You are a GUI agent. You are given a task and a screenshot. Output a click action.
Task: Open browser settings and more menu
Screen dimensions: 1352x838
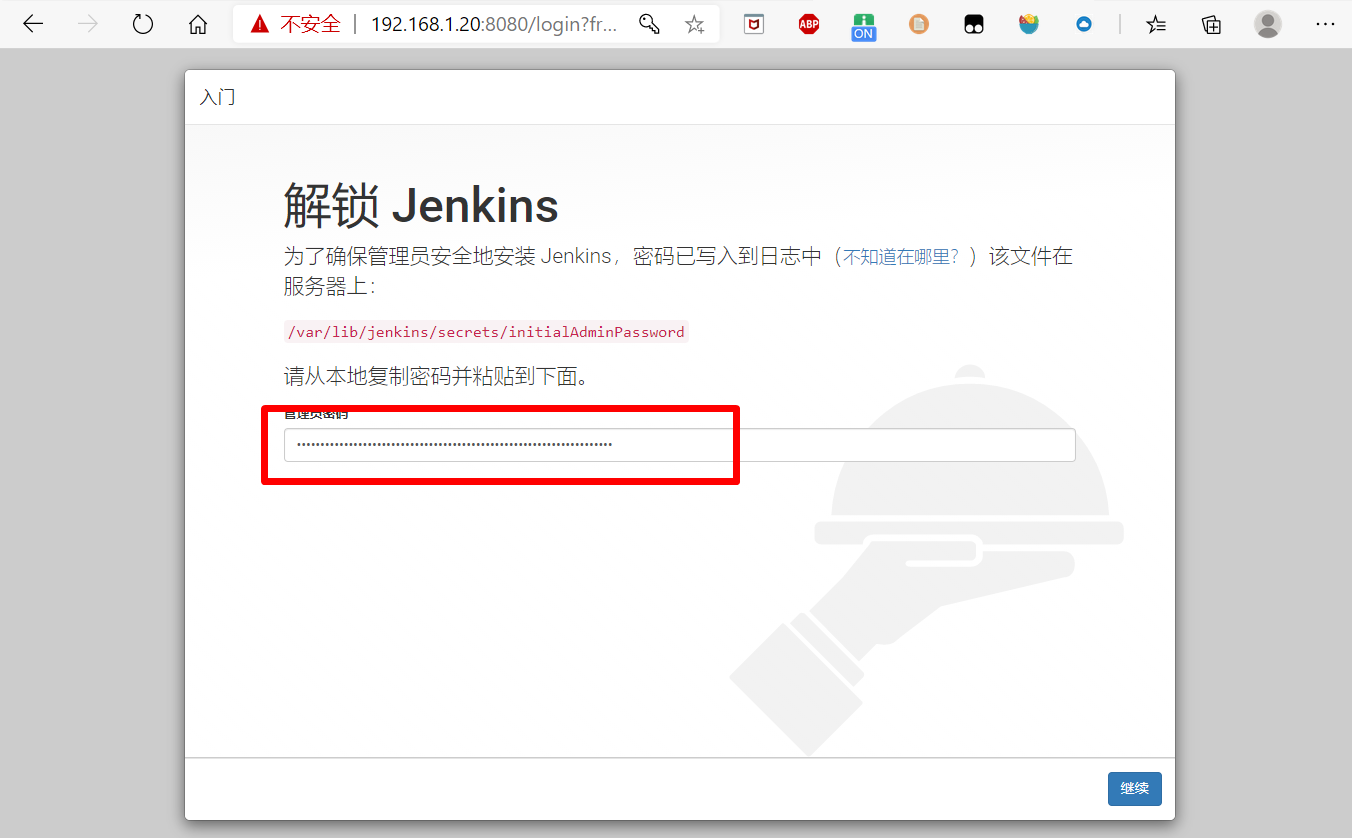click(1325, 24)
